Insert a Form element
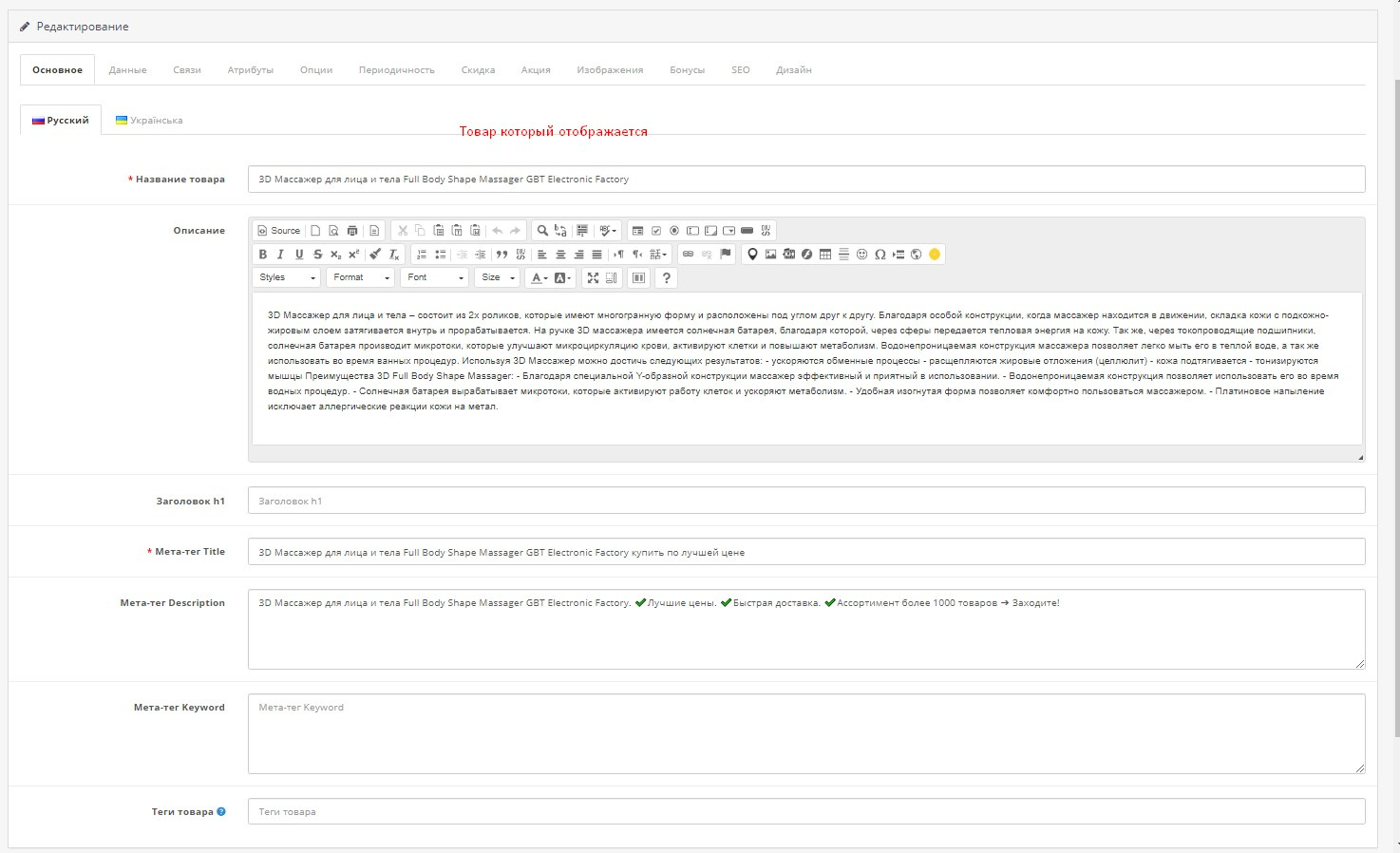This screenshot has width=1400, height=853. [x=637, y=231]
